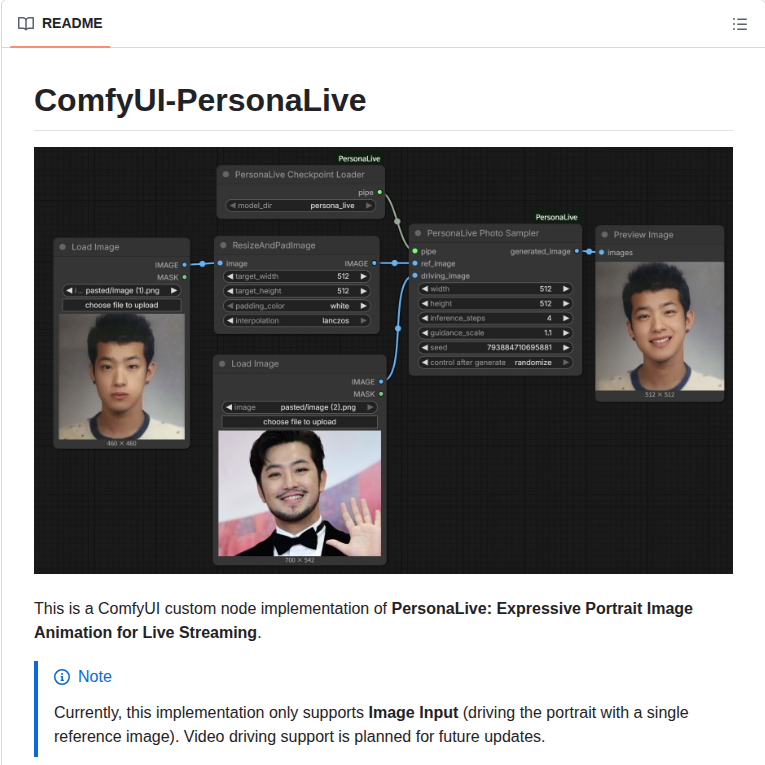Click the blue Note info icon
Viewport: 765px width, 765px height.
[62, 677]
